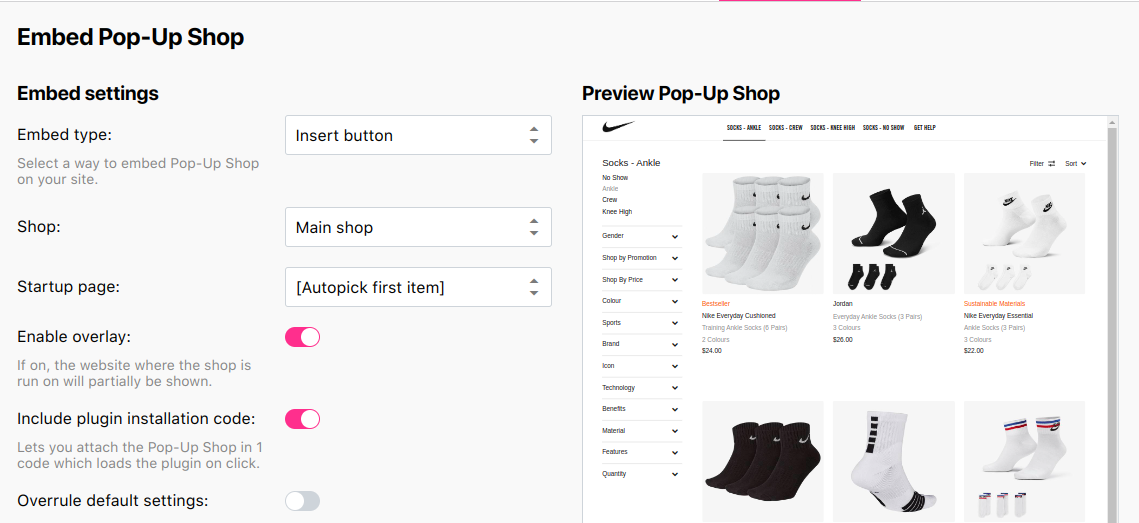This screenshot has height=523, width=1139.
Task: Open the Embed type dropdown
Action: tap(418, 135)
